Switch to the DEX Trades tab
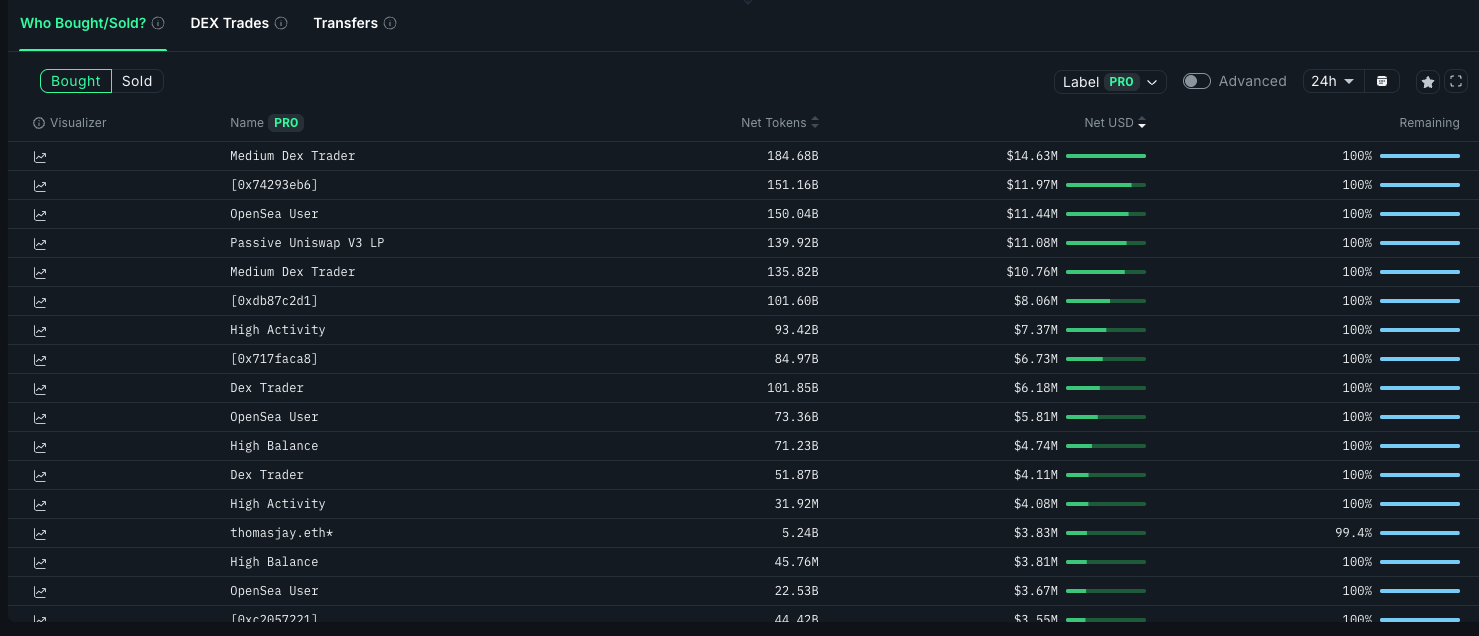The image size is (1479, 636). click(230, 23)
